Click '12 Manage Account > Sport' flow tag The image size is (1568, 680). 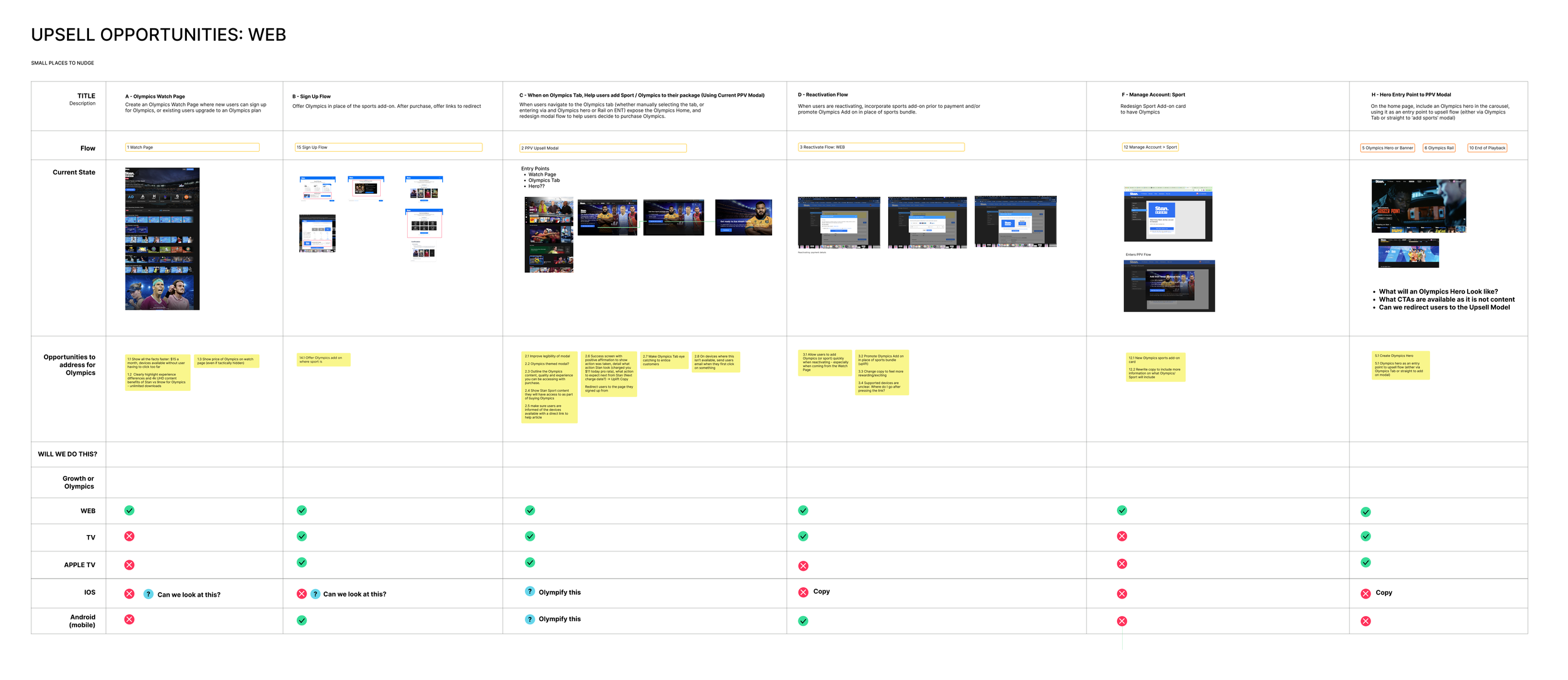click(x=1150, y=147)
